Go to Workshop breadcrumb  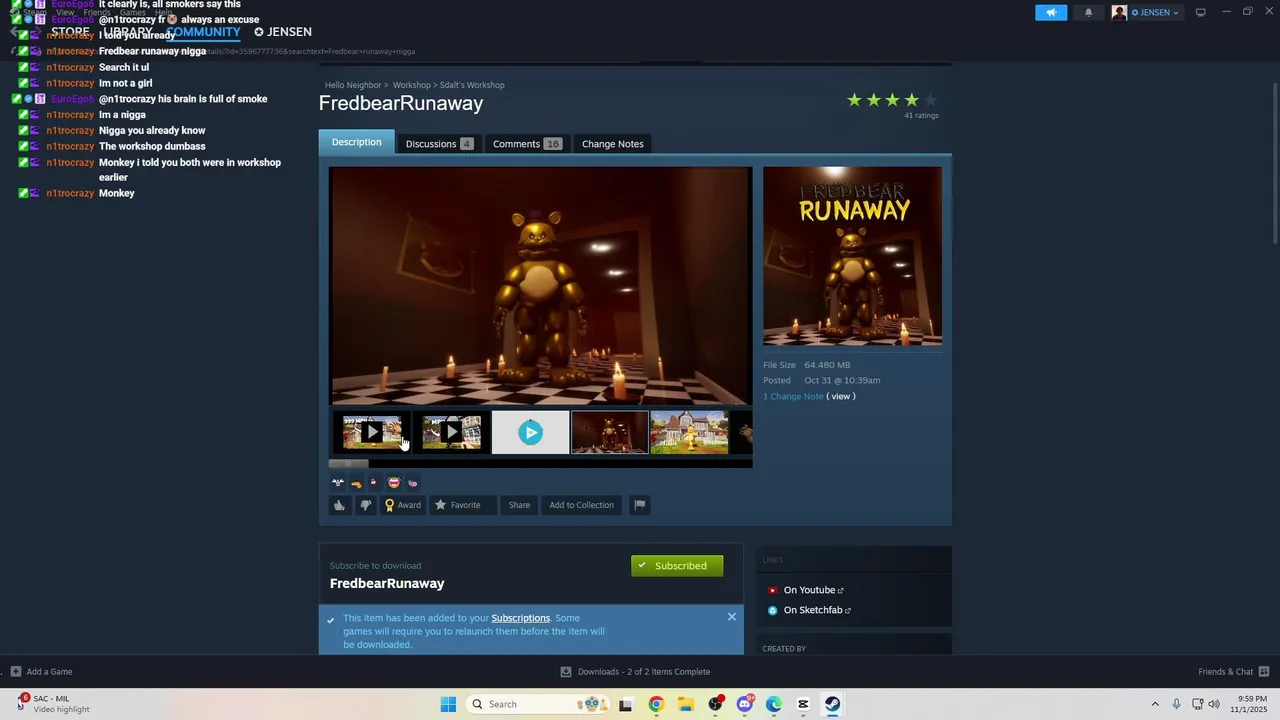click(411, 85)
